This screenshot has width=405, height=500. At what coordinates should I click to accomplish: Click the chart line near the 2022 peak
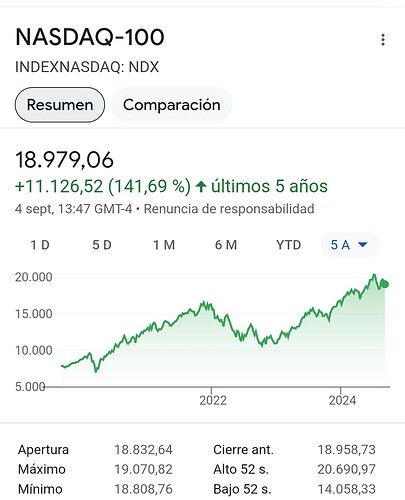click(x=203, y=303)
